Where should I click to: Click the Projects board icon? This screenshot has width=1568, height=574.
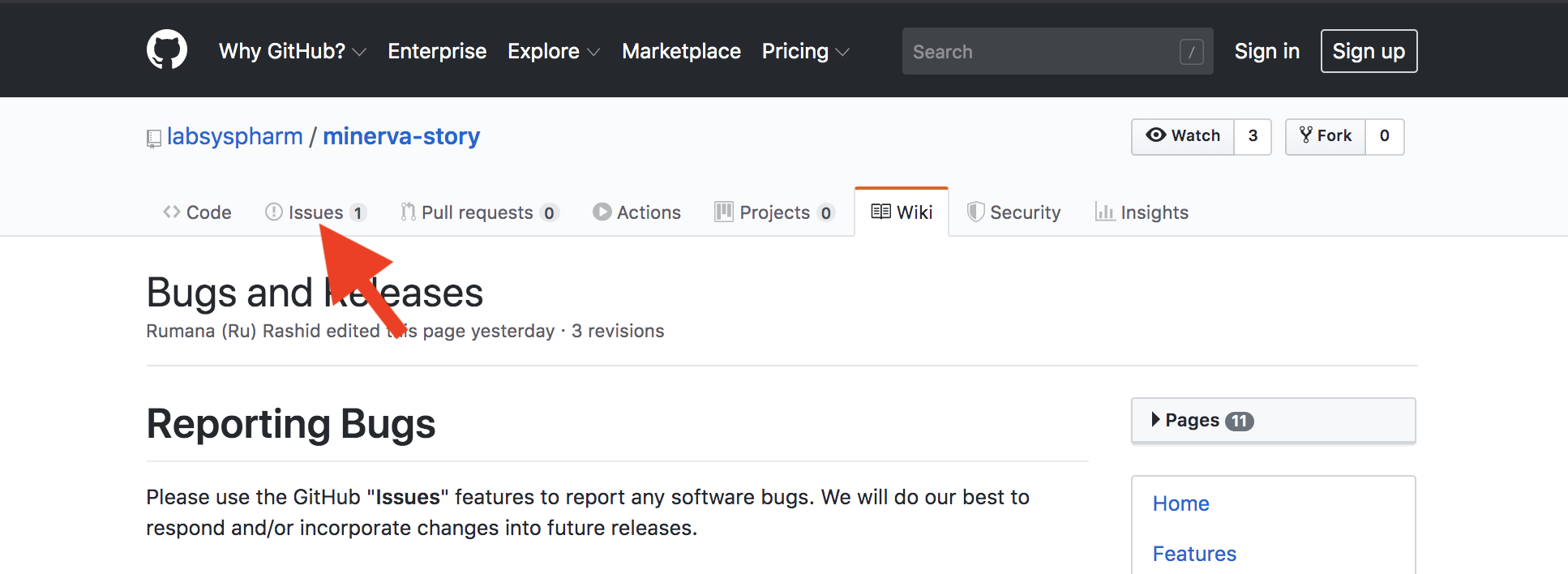coord(723,212)
